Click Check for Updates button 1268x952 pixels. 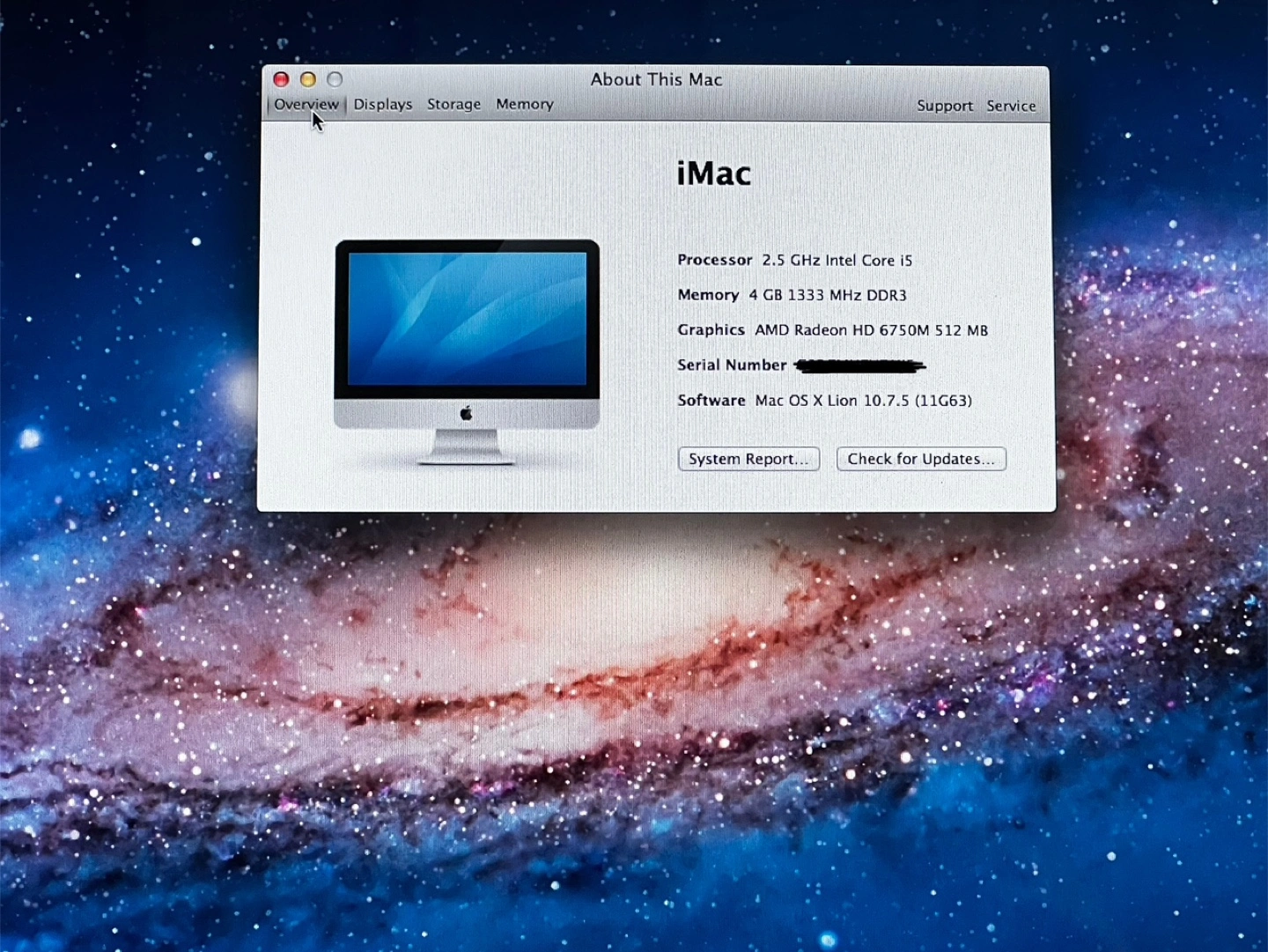pos(921,459)
